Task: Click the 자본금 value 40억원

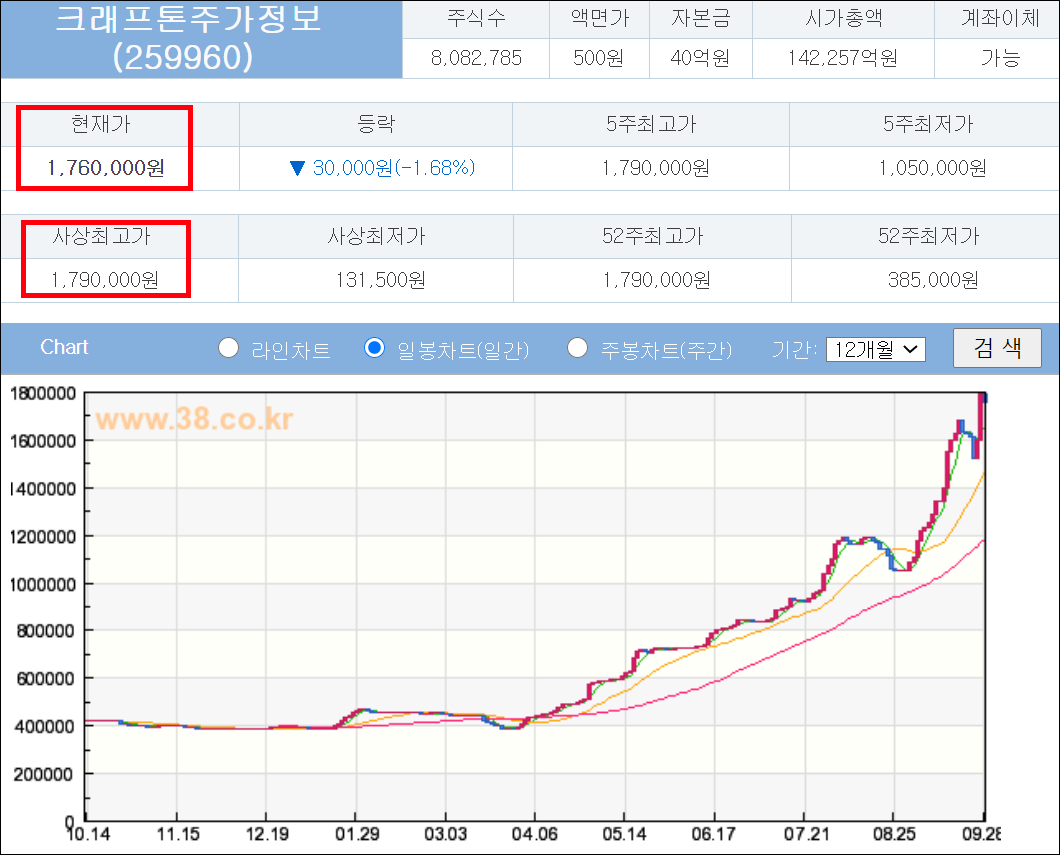Action: click(x=700, y=58)
